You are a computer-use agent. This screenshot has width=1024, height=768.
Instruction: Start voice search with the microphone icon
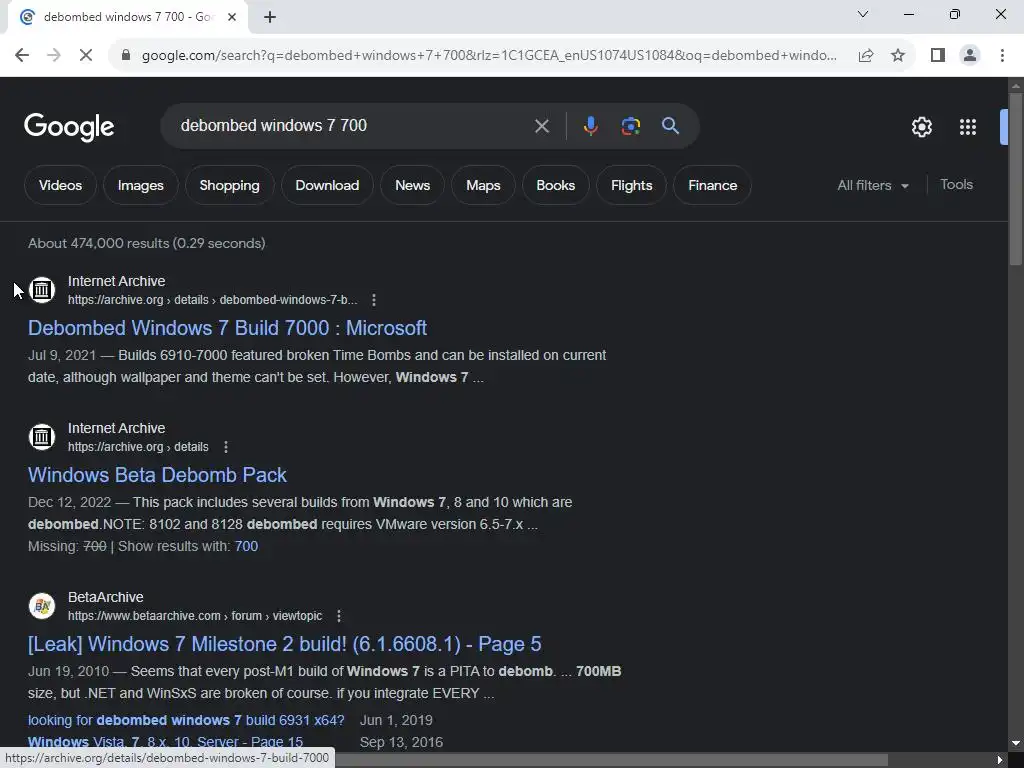coord(590,126)
